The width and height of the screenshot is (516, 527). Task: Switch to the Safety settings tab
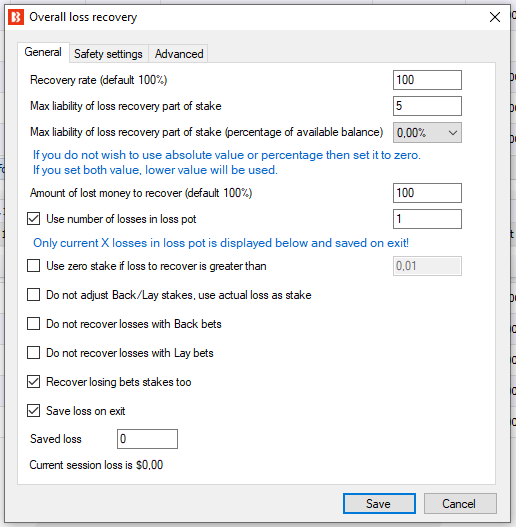click(108, 54)
